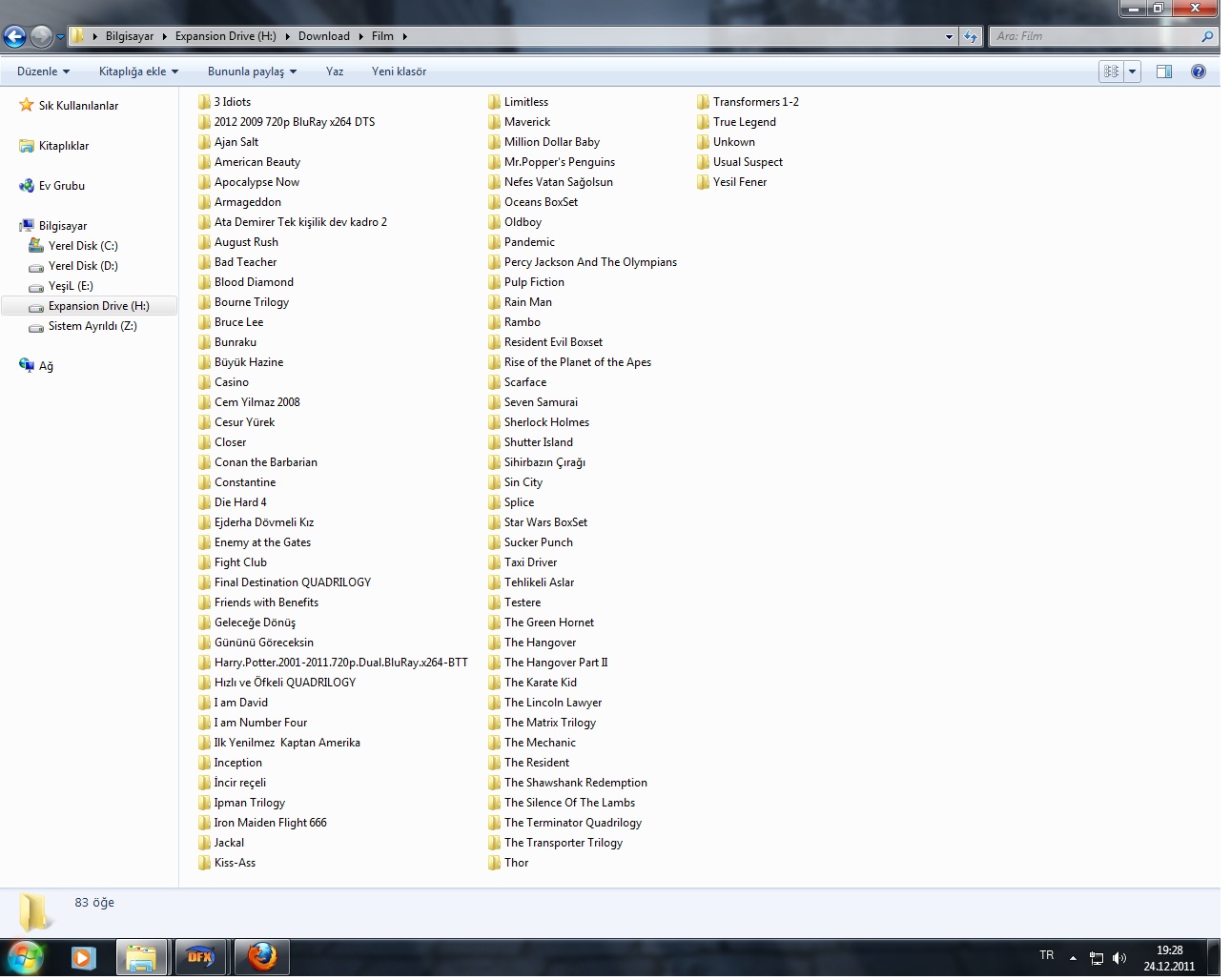Select The Matrix Trilogy folder name
The image size is (1231, 980).
pos(550,723)
